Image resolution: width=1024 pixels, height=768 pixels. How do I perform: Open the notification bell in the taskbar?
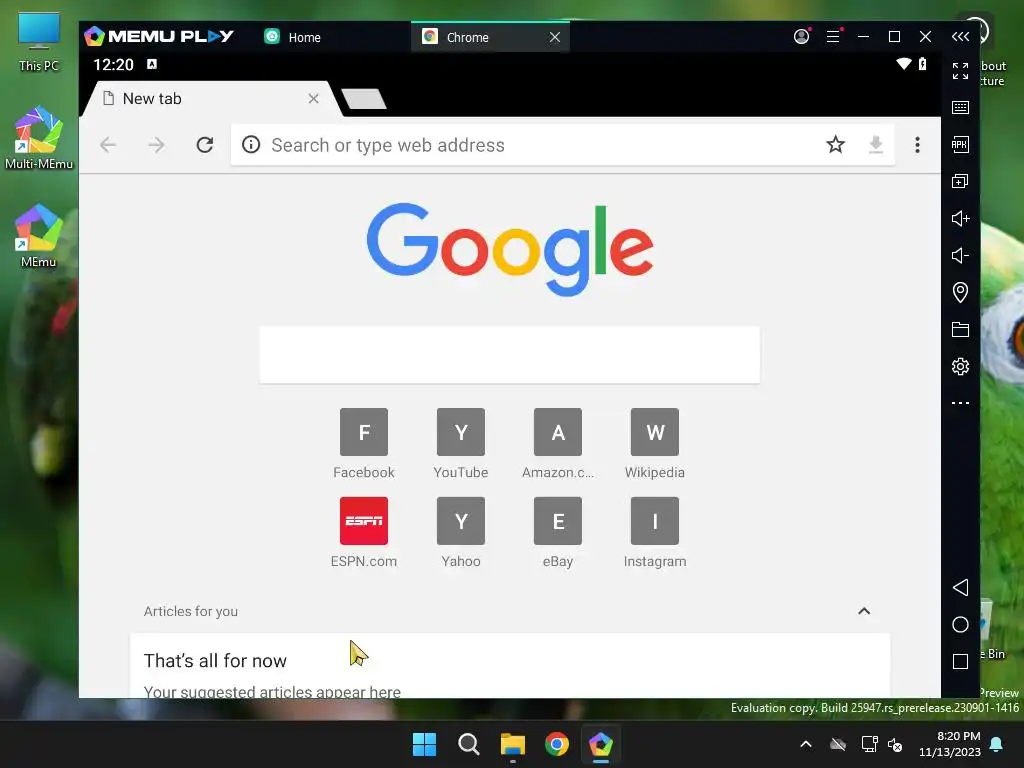pyautogui.click(x=996, y=744)
